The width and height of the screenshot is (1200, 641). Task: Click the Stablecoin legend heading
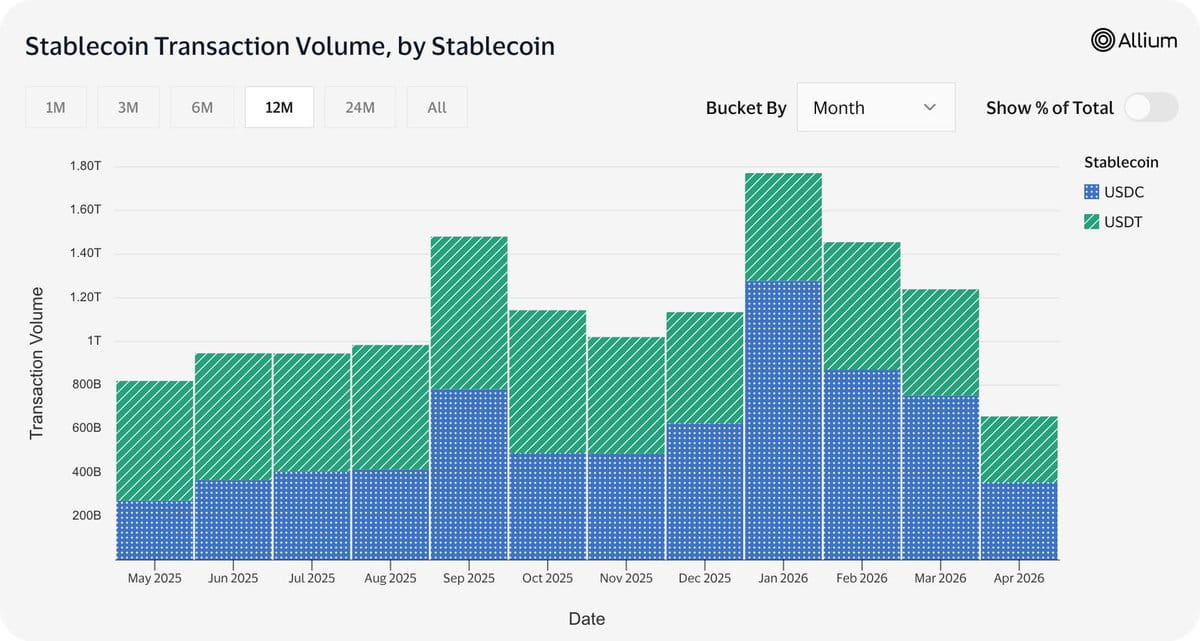(x=1121, y=162)
